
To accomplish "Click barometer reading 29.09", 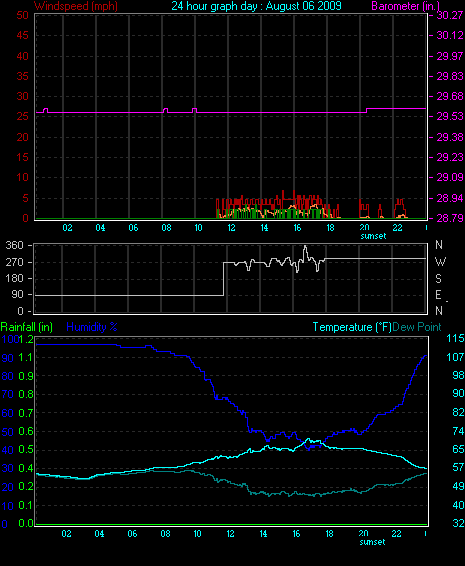I will [450, 177].
